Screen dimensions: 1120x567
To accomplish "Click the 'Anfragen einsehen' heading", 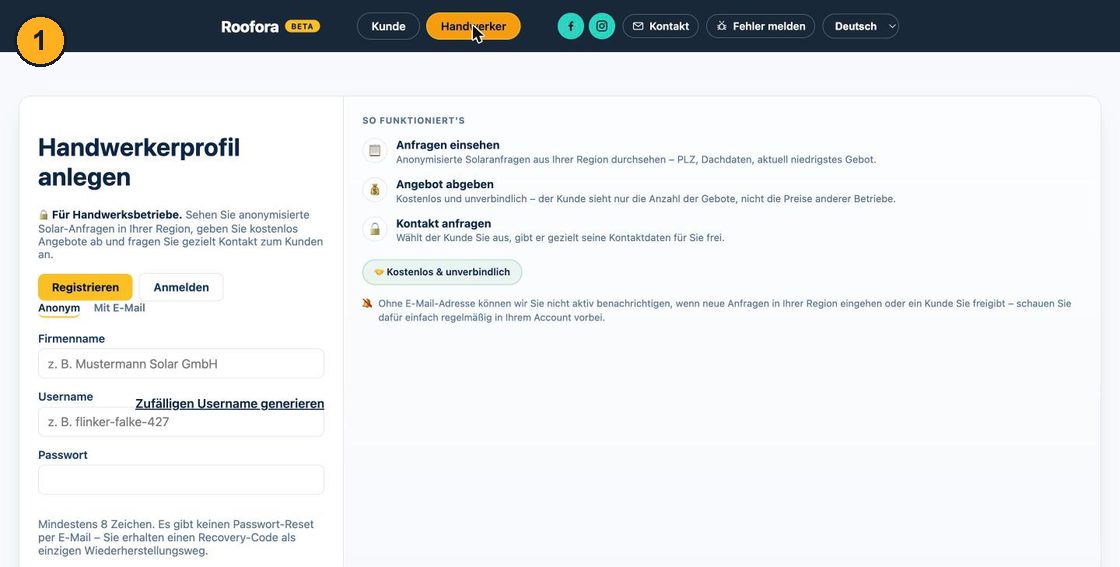I will click(x=448, y=145).
